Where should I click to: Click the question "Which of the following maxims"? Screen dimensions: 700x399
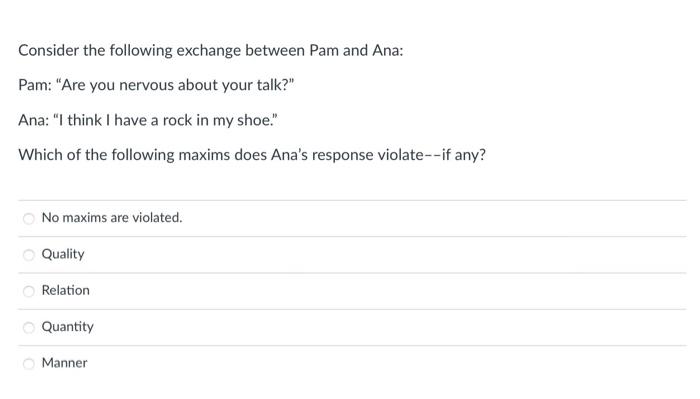(252, 155)
